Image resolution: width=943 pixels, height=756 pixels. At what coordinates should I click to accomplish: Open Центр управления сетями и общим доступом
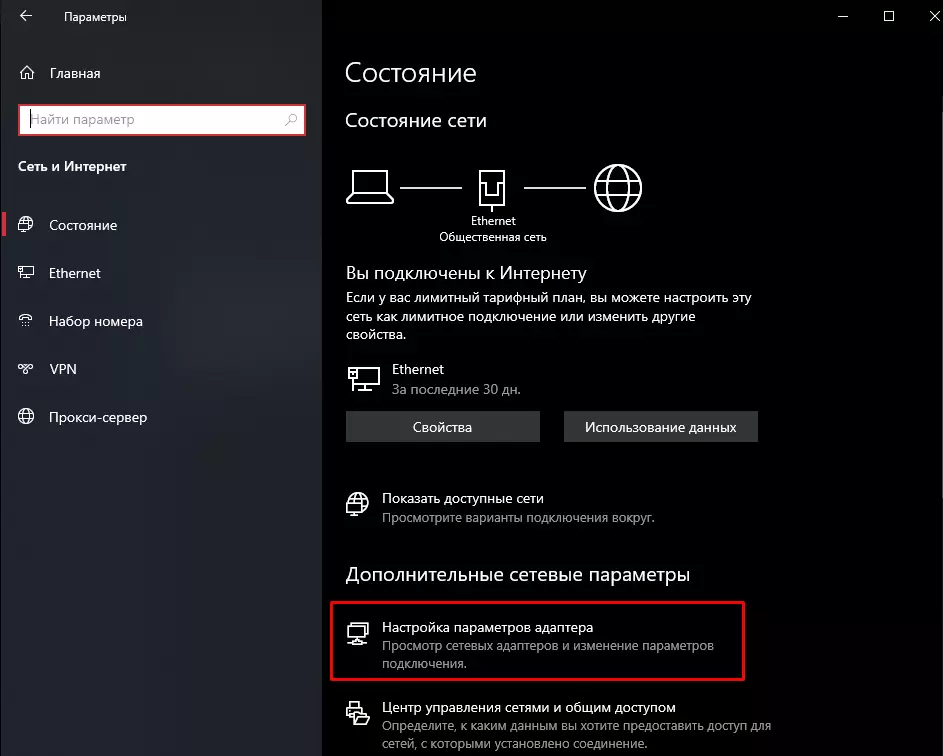(x=529, y=707)
